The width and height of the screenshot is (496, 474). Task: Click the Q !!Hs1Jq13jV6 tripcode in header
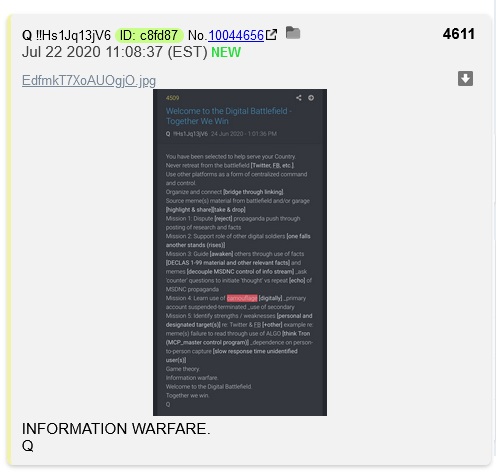(x=66, y=35)
